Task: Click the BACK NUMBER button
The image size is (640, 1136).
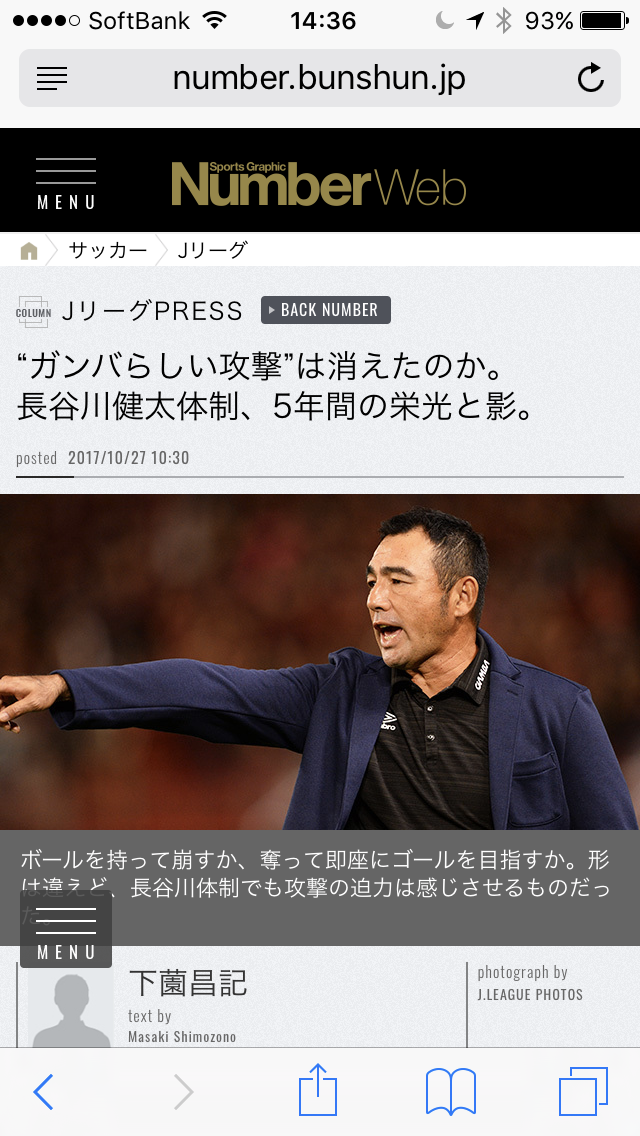Action: (x=326, y=310)
